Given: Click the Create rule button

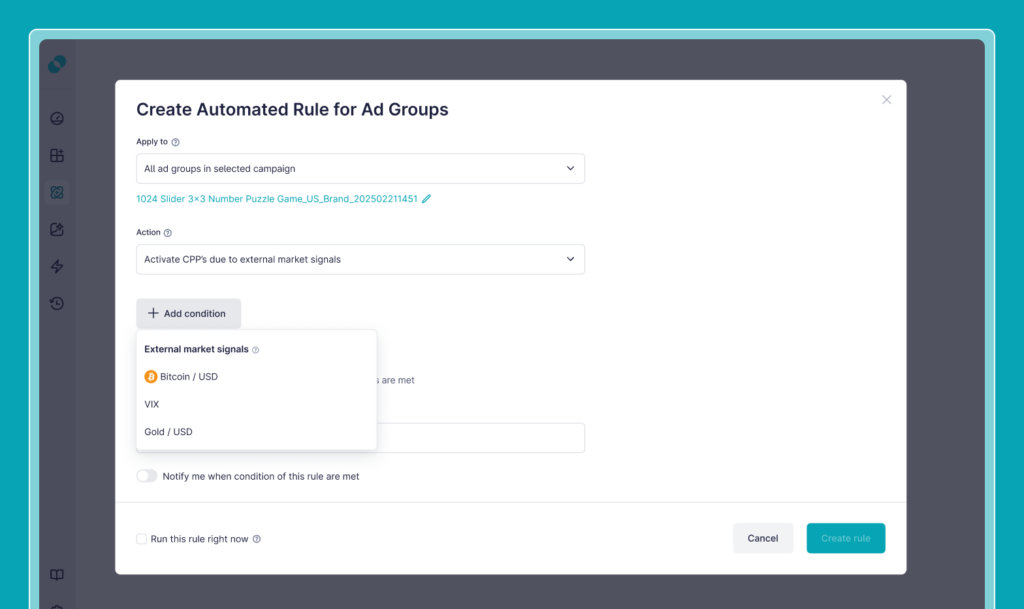Looking at the screenshot, I should tap(846, 538).
